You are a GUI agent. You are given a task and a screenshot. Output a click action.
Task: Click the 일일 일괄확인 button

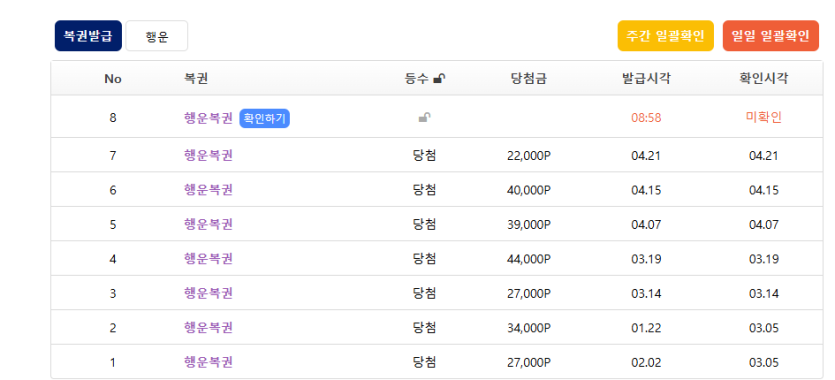[x=771, y=36]
